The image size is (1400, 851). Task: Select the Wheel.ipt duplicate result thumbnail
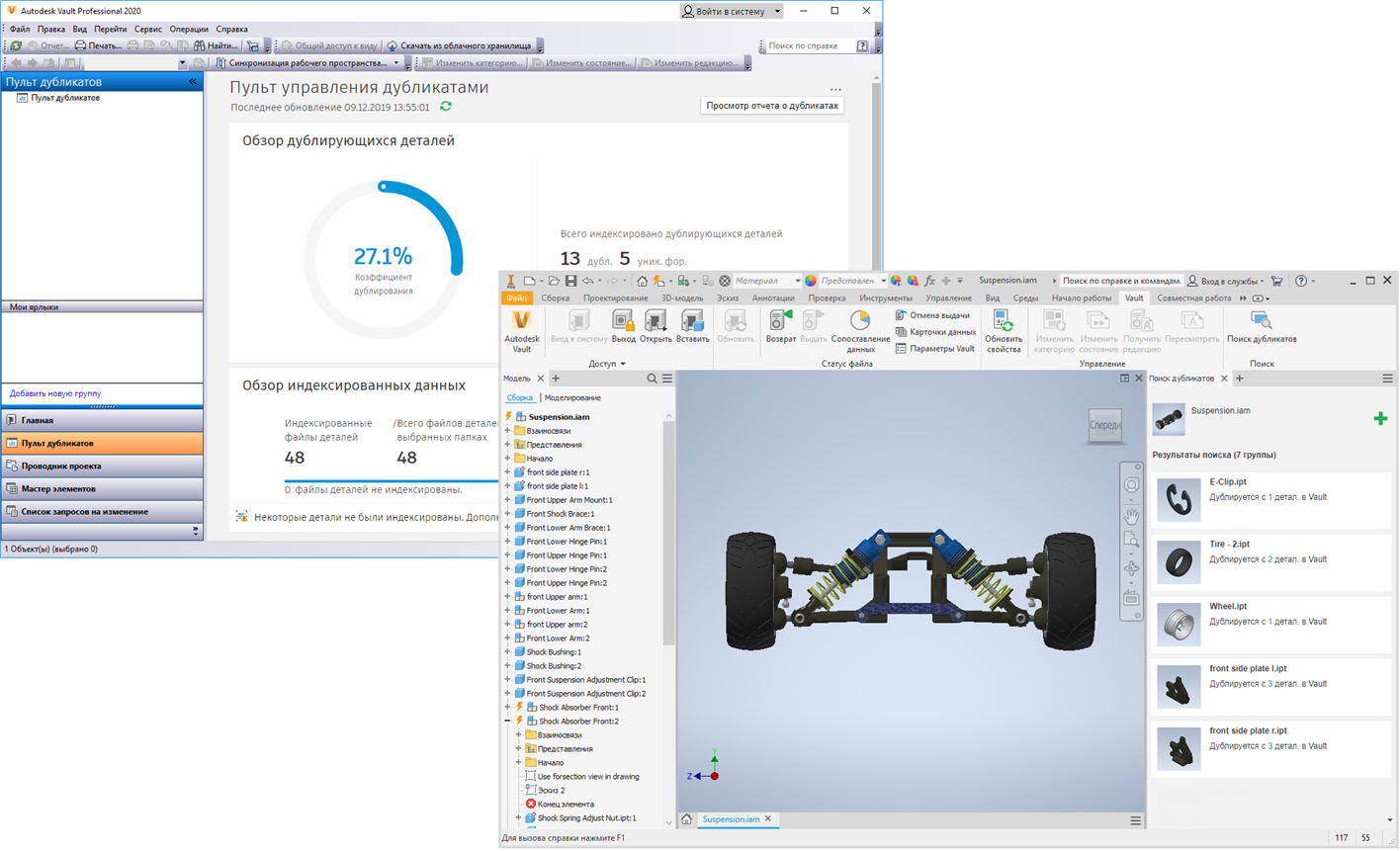coord(1179,624)
